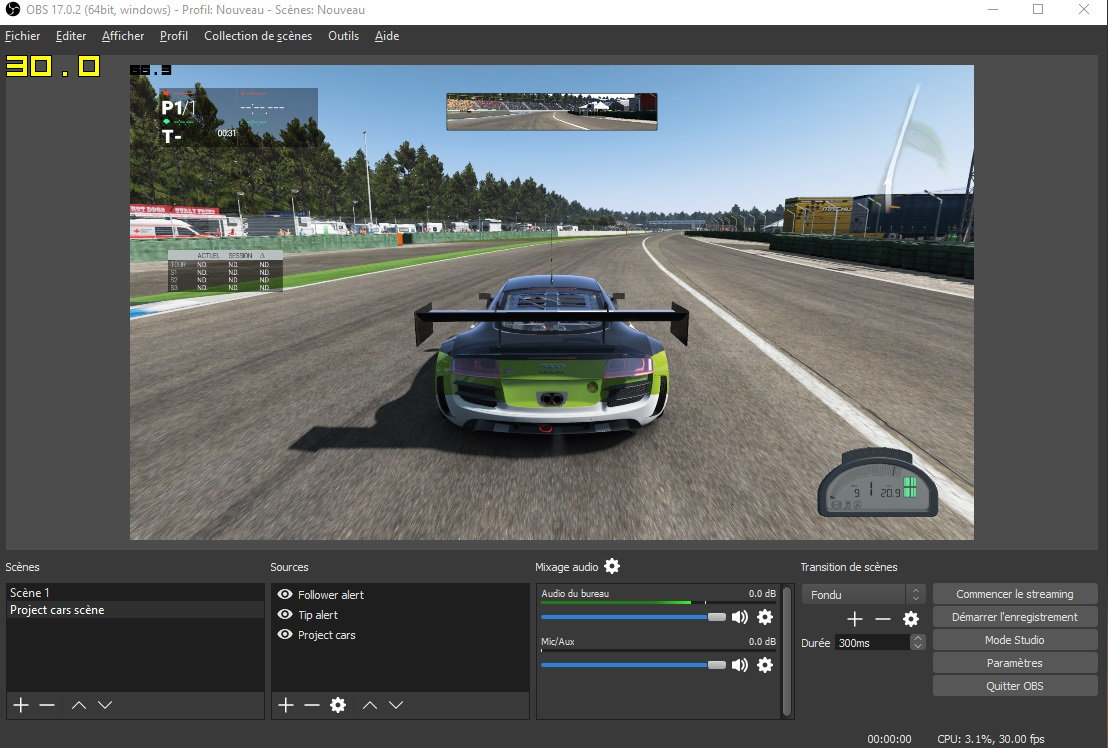
Task: Open Mic/Aux gear settings
Action: (x=765, y=665)
